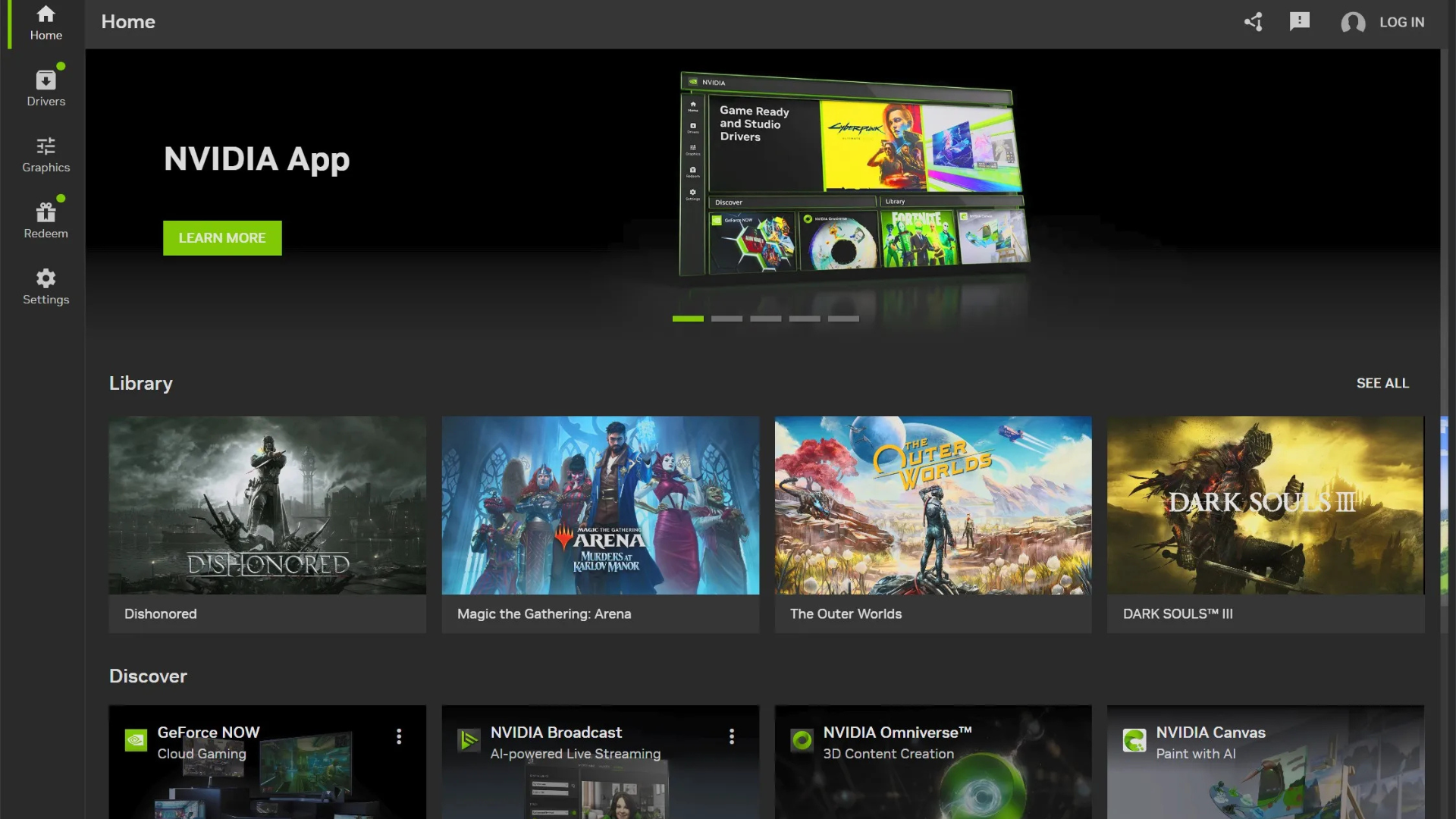The width and height of the screenshot is (1456, 819).
Task: Open NVIDIA Broadcast three-dot options menu
Action: click(732, 736)
